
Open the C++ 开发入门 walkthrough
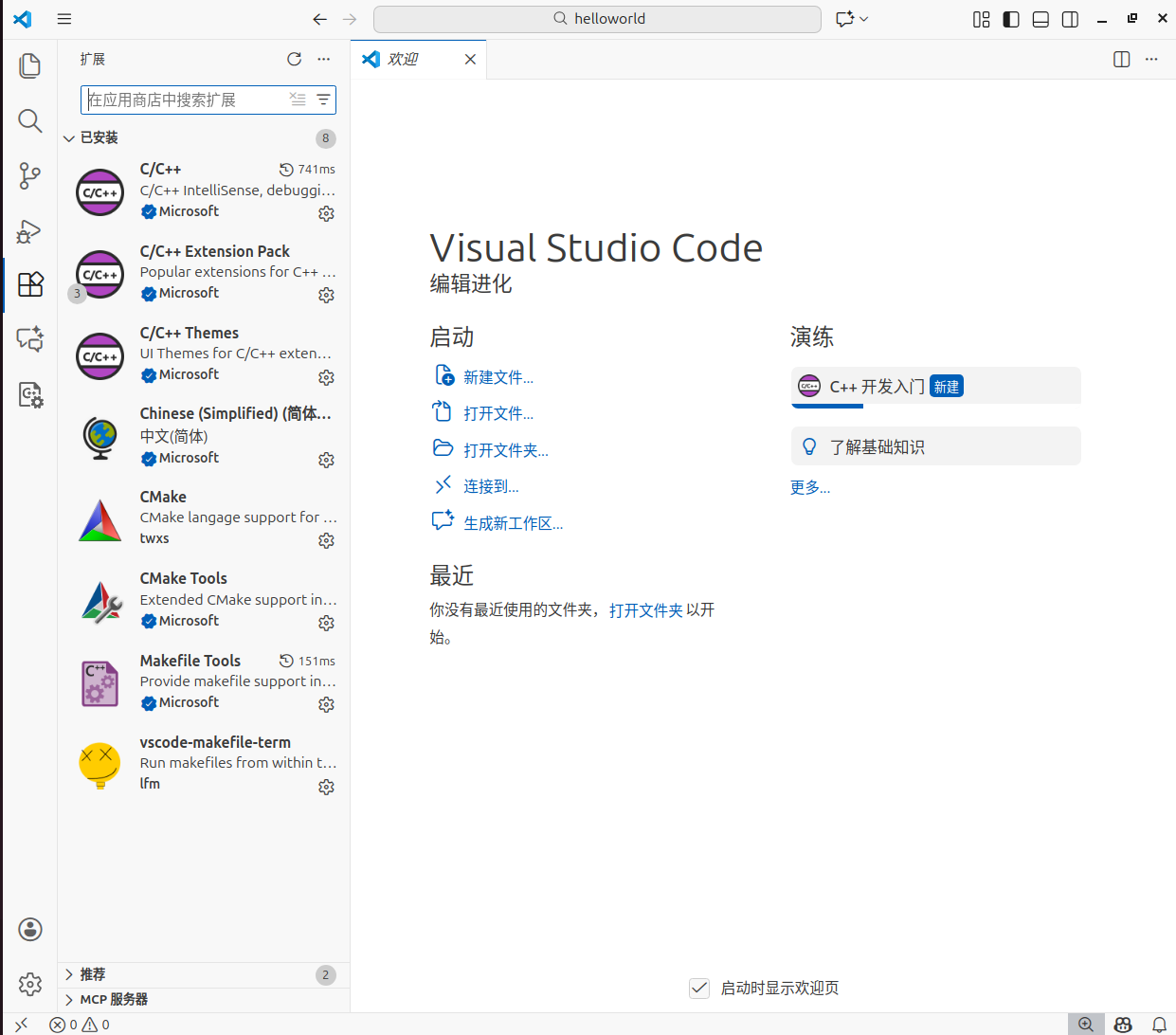point(935,387)
